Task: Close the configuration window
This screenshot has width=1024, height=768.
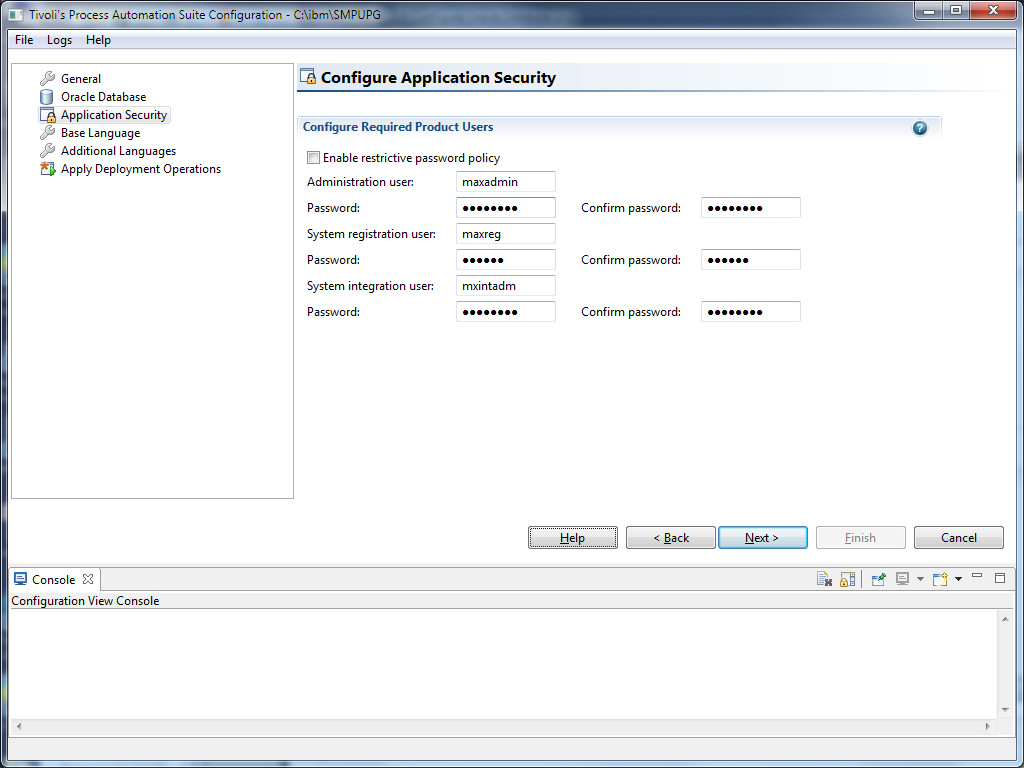Action: (x=993, y=11)
